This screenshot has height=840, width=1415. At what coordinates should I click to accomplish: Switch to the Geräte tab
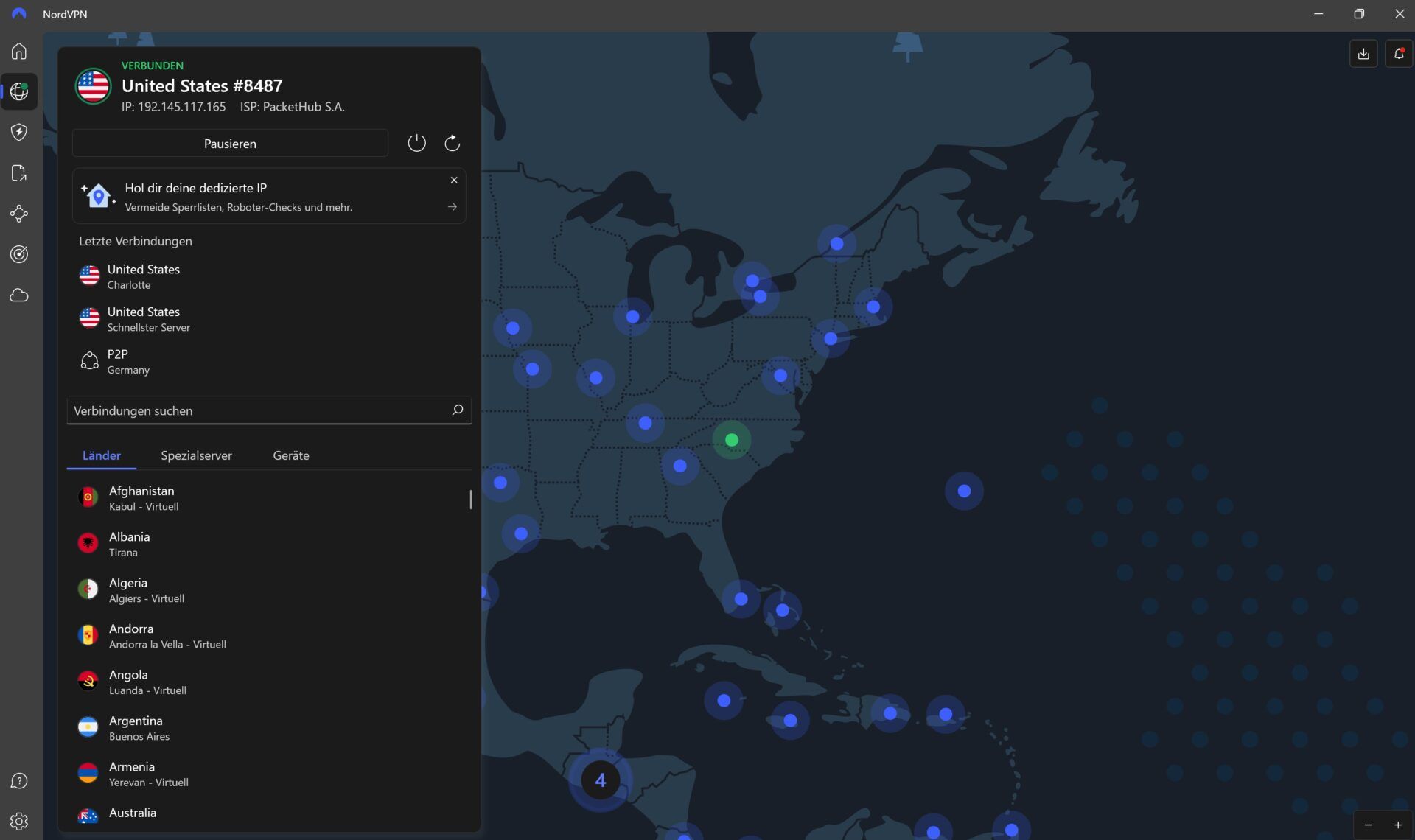(291, 455)
